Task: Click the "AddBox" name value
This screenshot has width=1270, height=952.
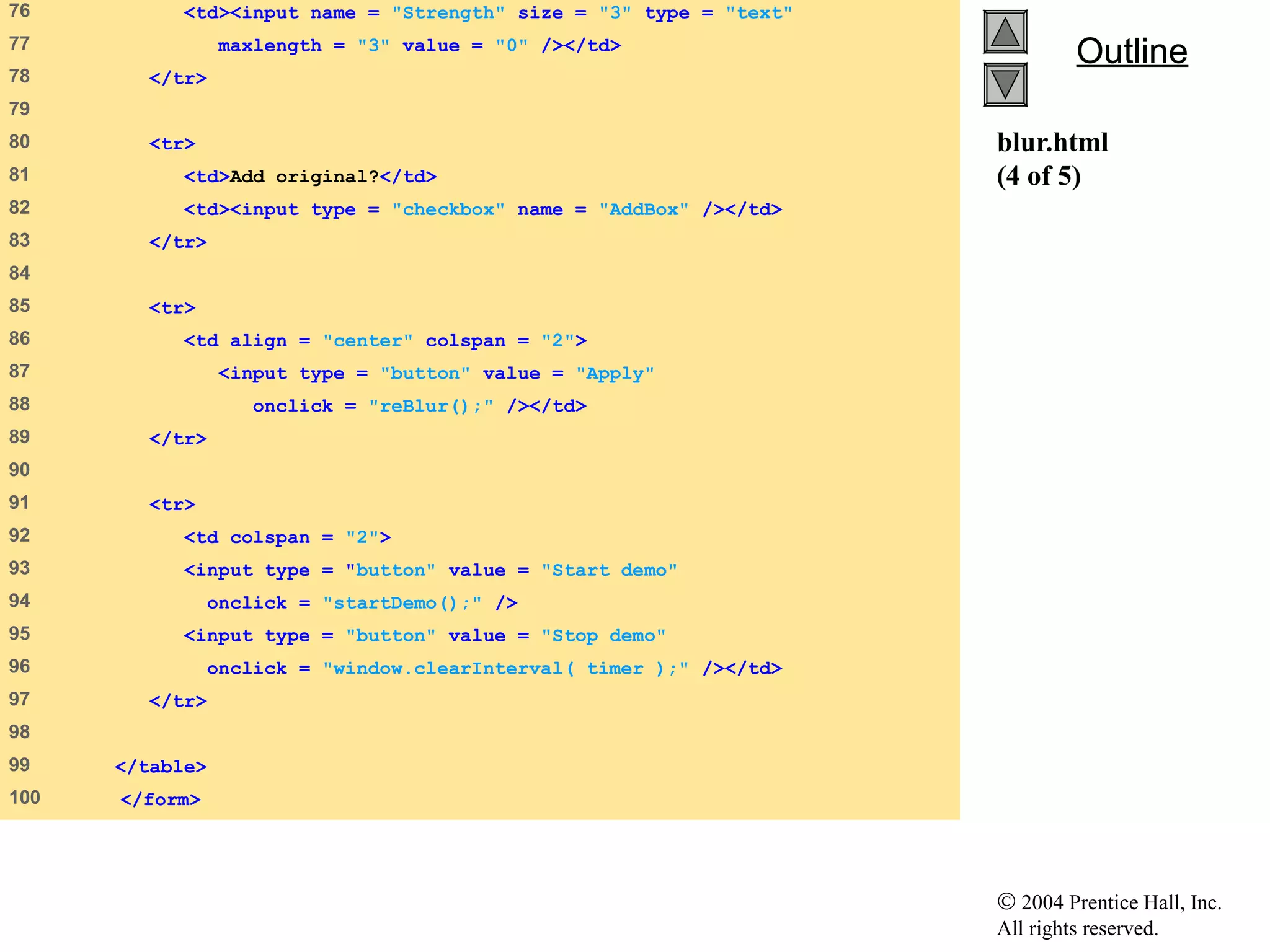Action: [644, 209]
